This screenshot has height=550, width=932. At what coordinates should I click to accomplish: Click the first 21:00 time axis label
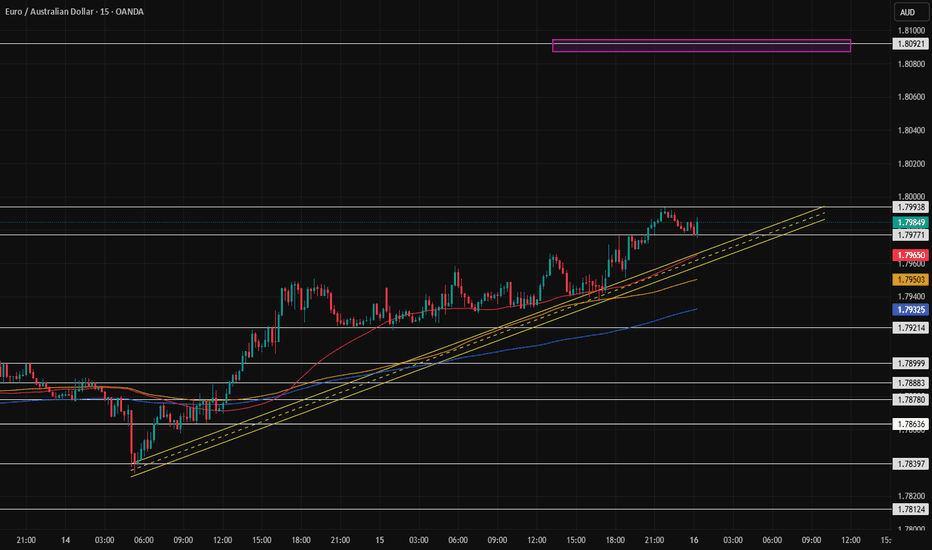coord(26,540)
